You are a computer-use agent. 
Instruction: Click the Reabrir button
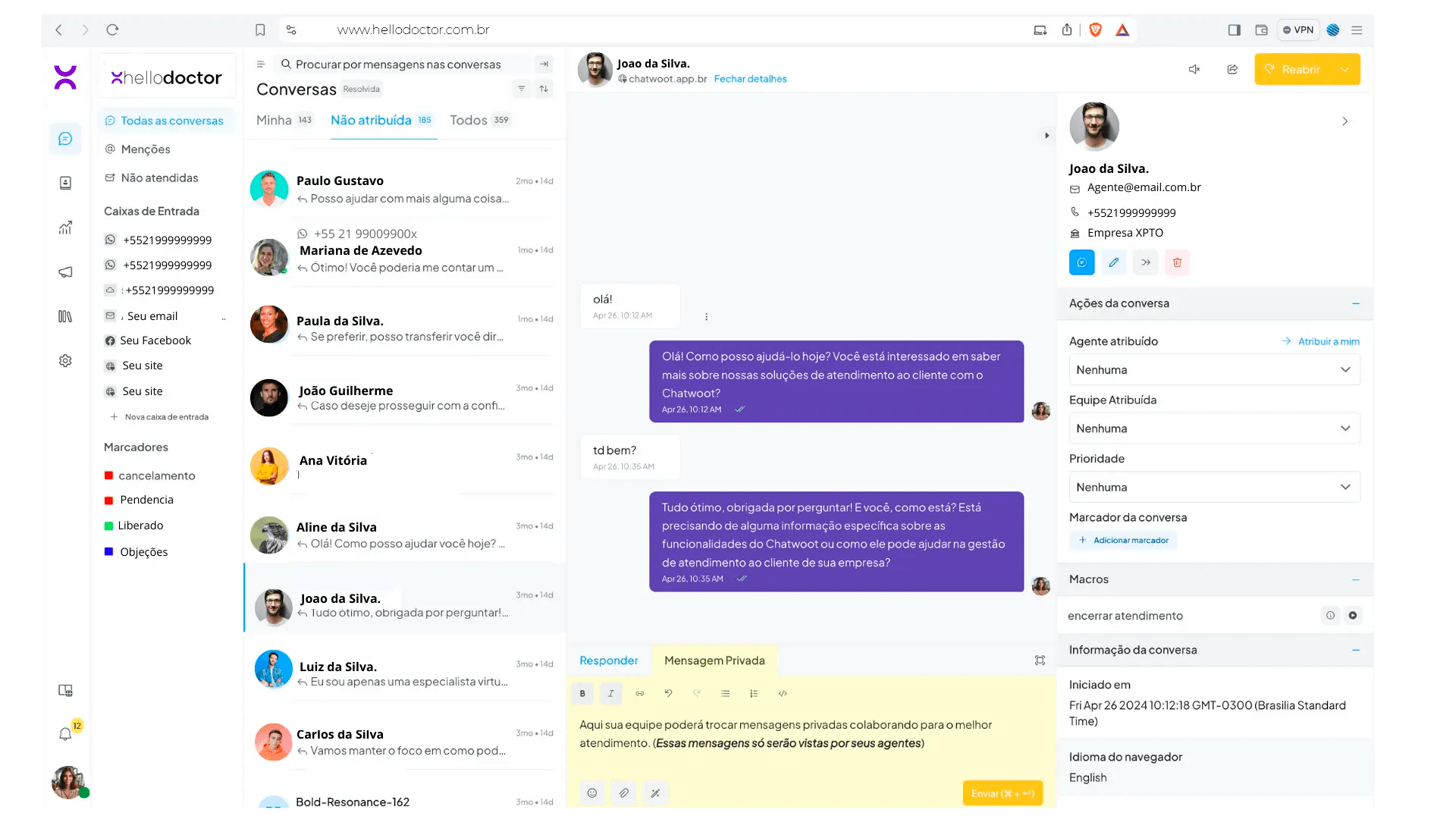[x=1300, y=69]
